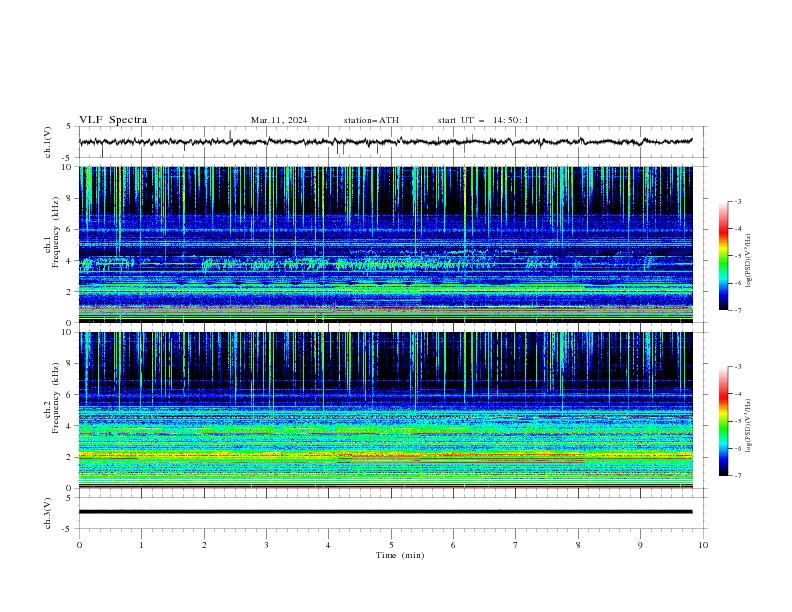
Task: Click the "1" tick on the time axis
Action: [x=141, y=545]
